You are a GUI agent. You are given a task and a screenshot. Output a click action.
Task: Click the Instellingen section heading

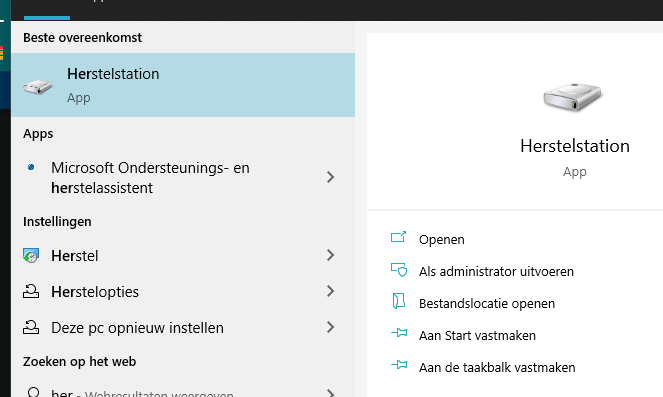(x=57, y=222)
